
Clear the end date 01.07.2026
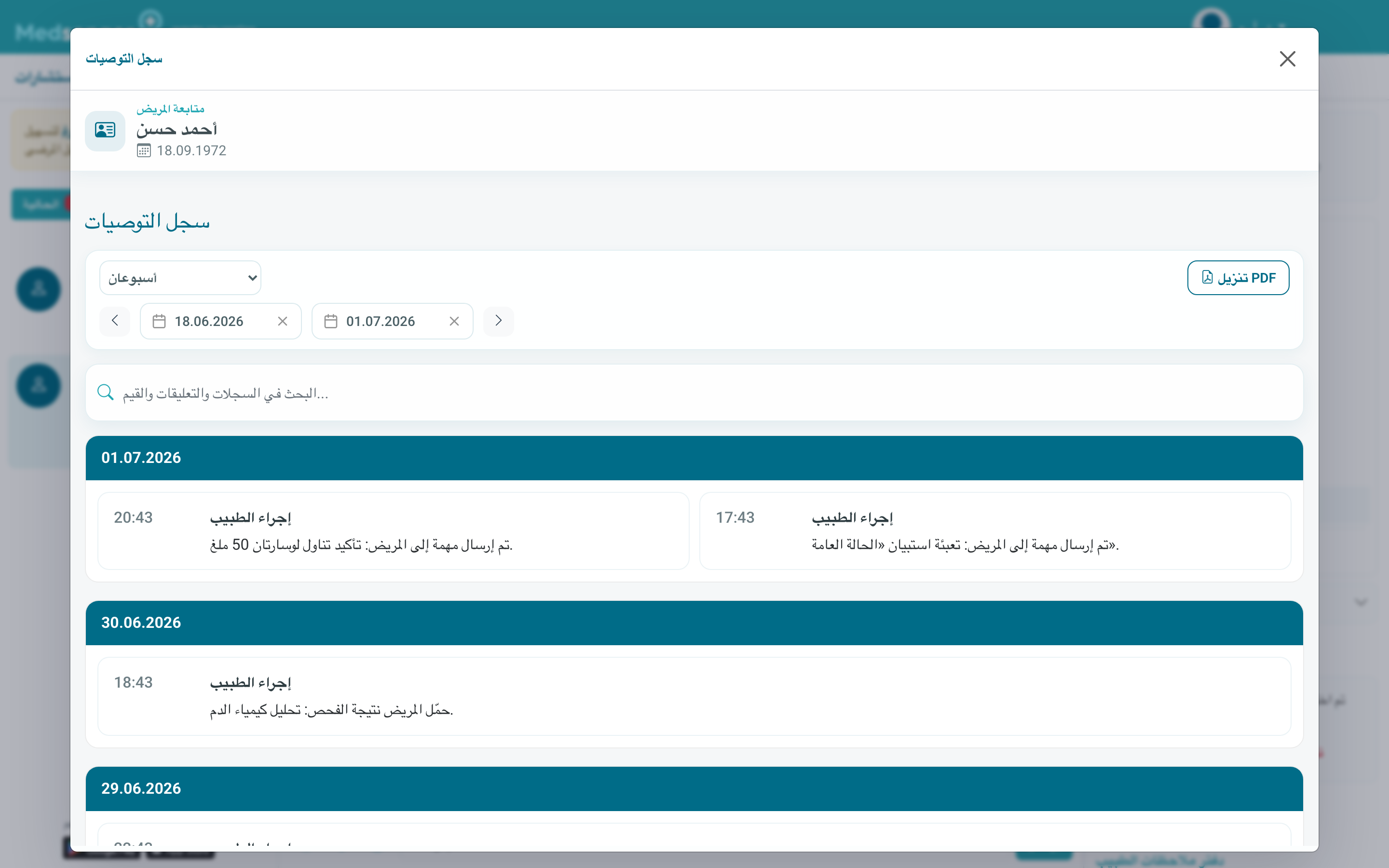454,322
